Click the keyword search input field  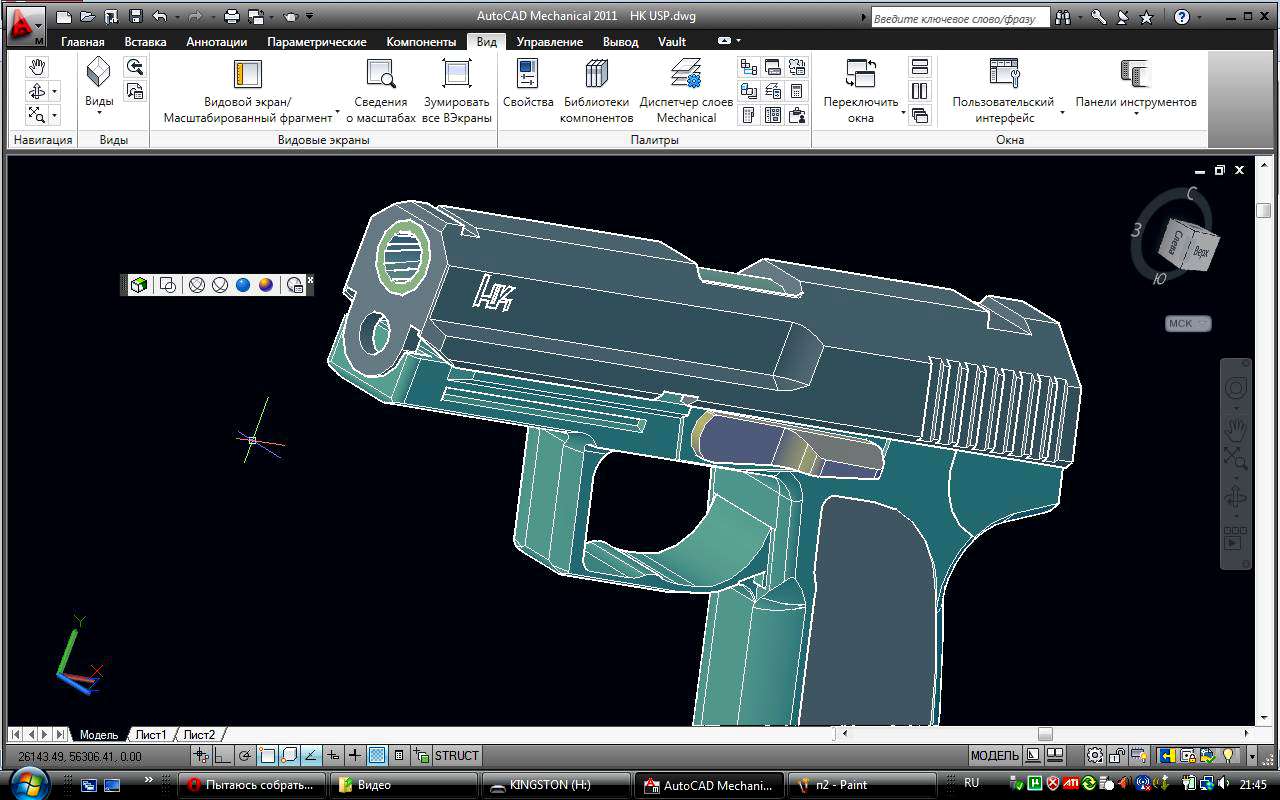960,18
